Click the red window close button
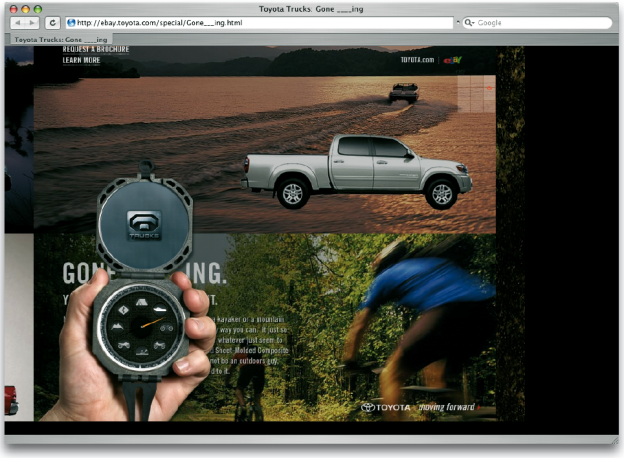624x458 pixels. pos(14,9)
